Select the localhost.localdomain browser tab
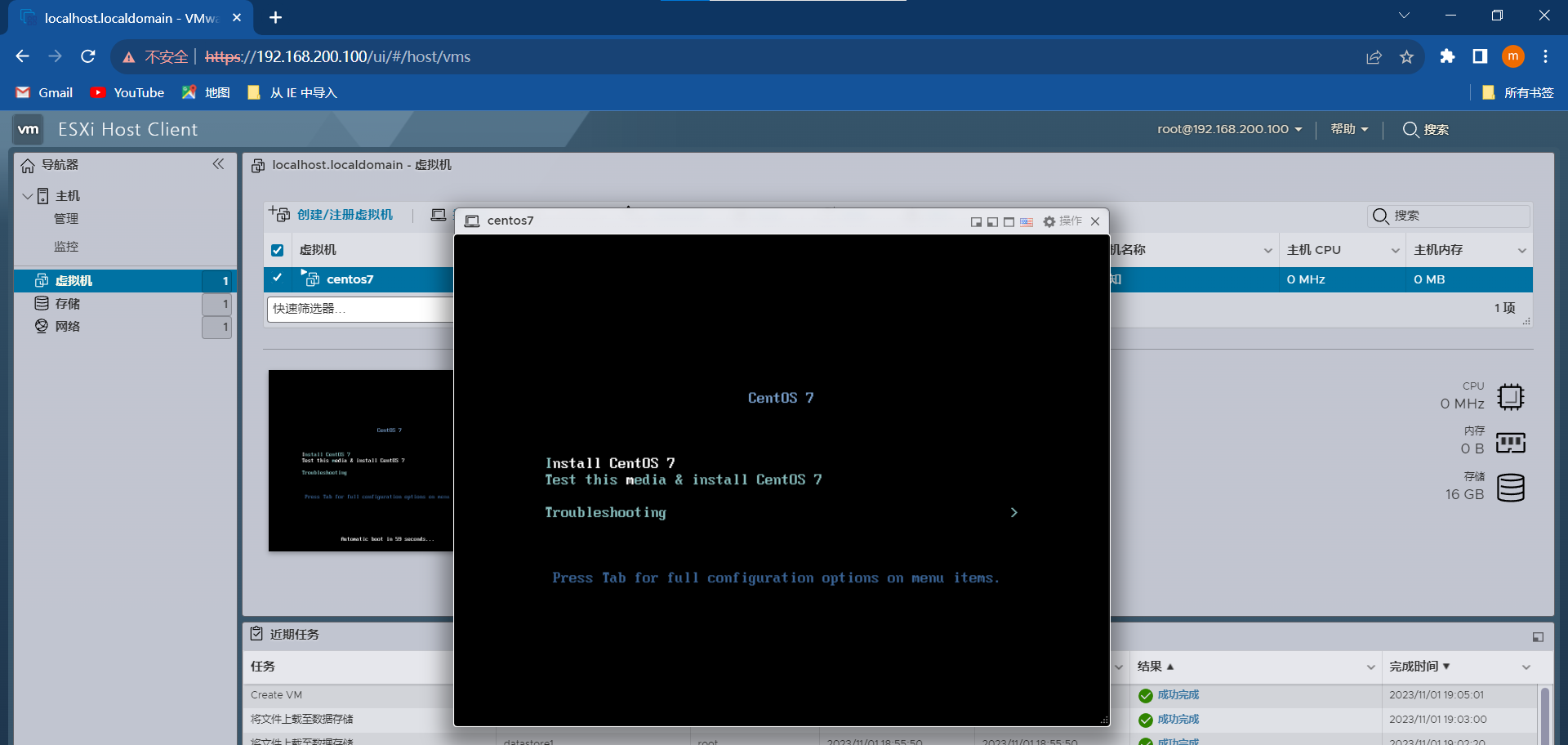Screen dimensions: 1568x745 pyautogui.click(x=131, y=18)
